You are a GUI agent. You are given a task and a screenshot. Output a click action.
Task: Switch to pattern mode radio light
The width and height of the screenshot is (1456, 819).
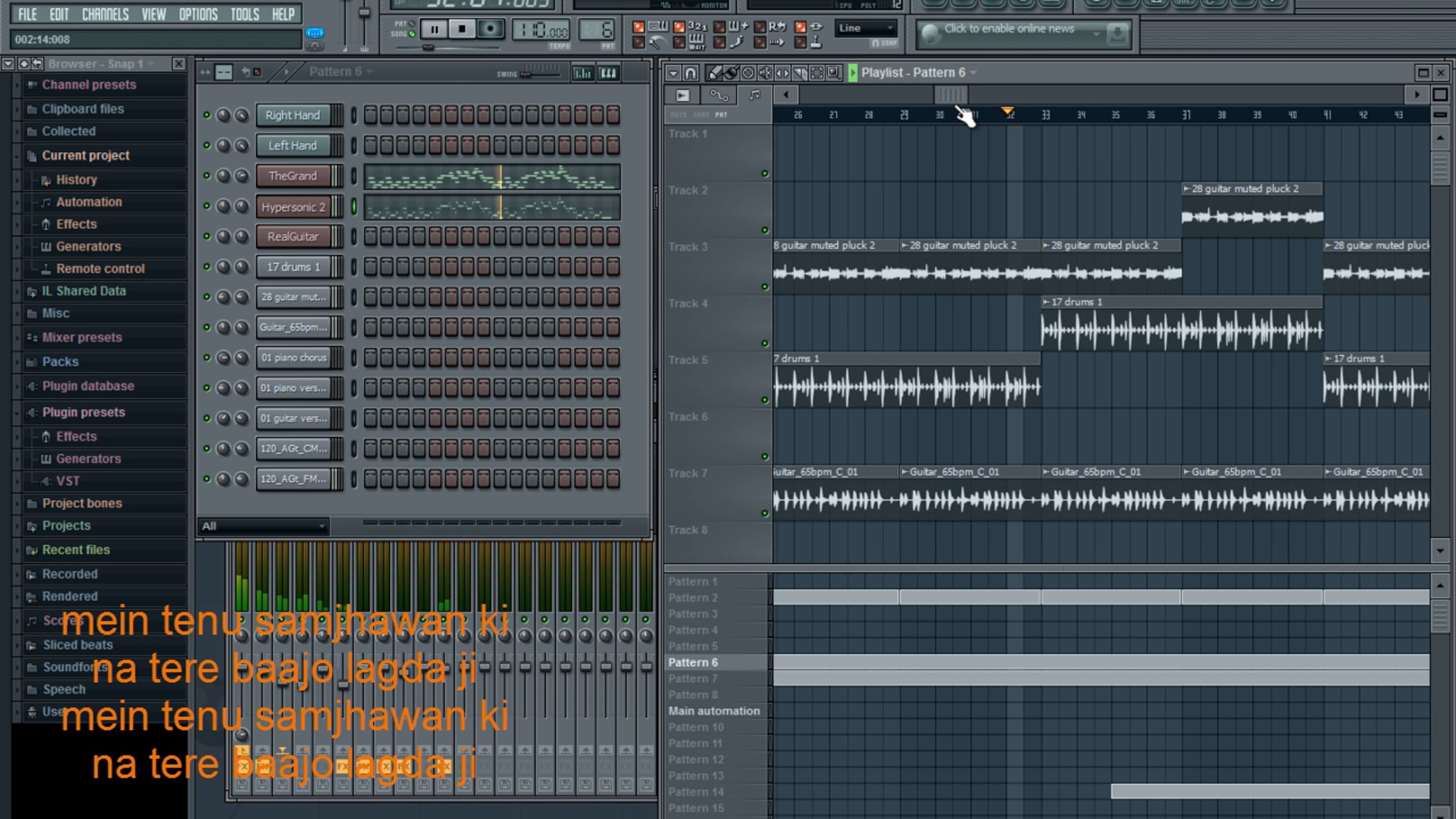point(412,24)
